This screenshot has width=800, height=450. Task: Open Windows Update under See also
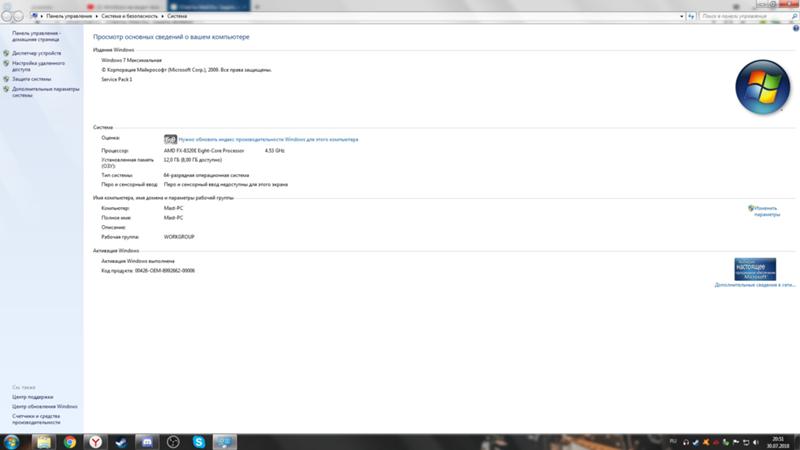click(45, 407)
